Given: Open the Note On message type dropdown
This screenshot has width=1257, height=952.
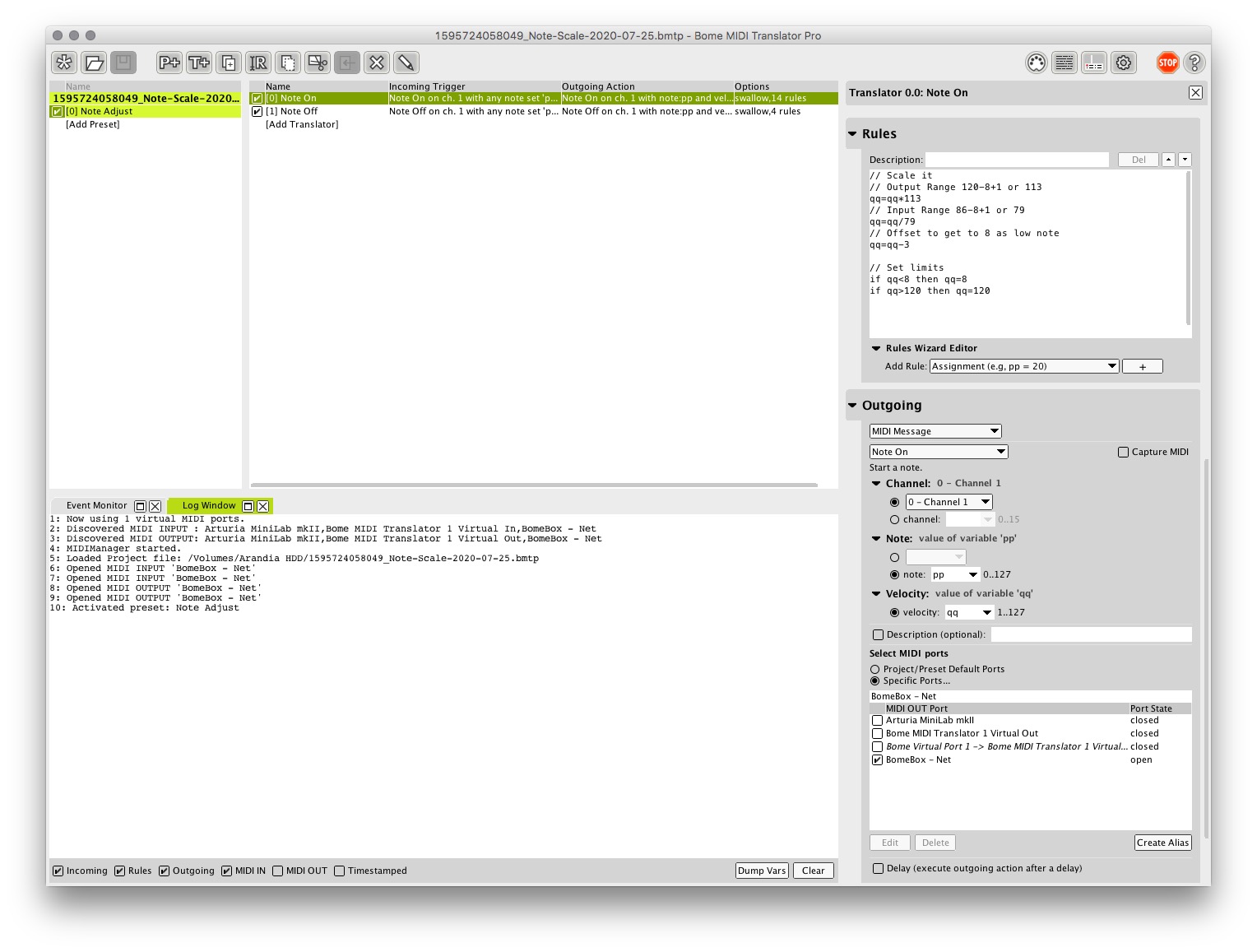Looking at the screenshot, I should pos(939,453).
